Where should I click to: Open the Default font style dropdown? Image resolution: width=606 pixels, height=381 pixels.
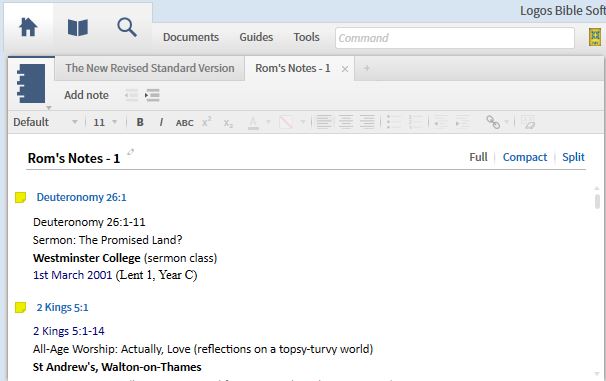click(45, 122)
